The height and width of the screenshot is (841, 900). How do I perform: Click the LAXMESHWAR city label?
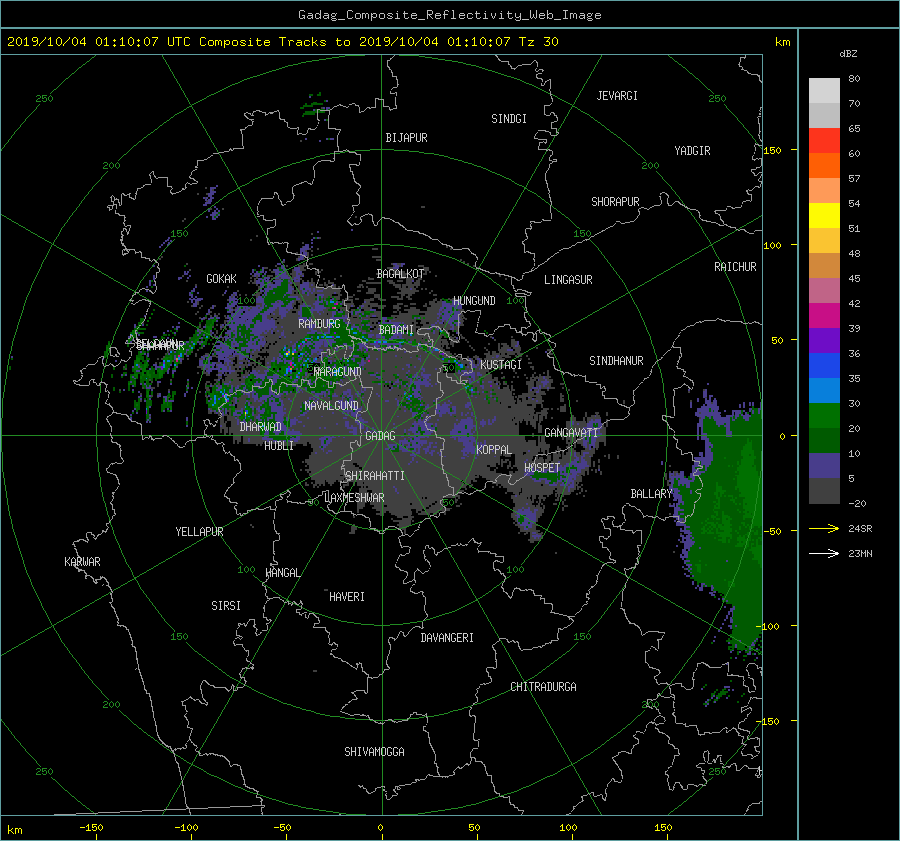coord(354,498)
